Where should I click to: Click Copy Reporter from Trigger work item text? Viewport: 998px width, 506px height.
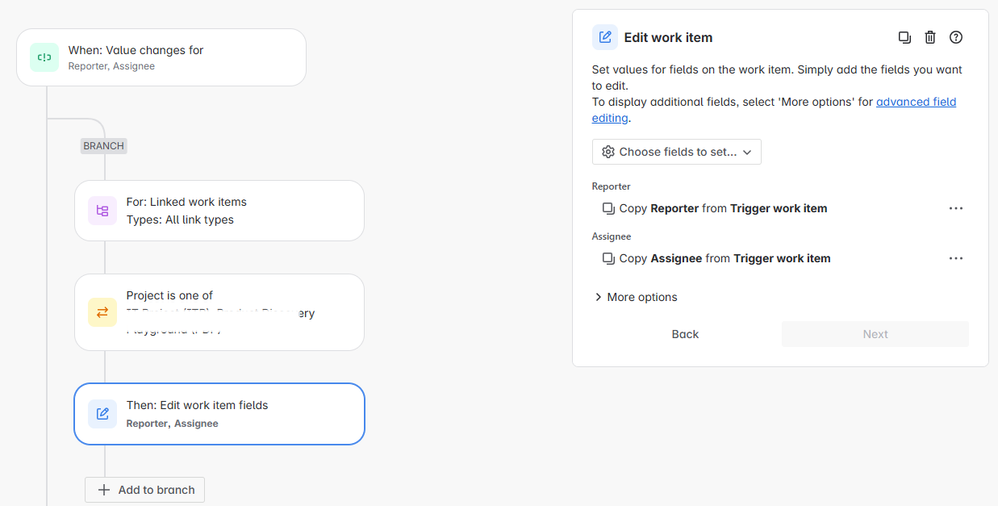point(723,209)
